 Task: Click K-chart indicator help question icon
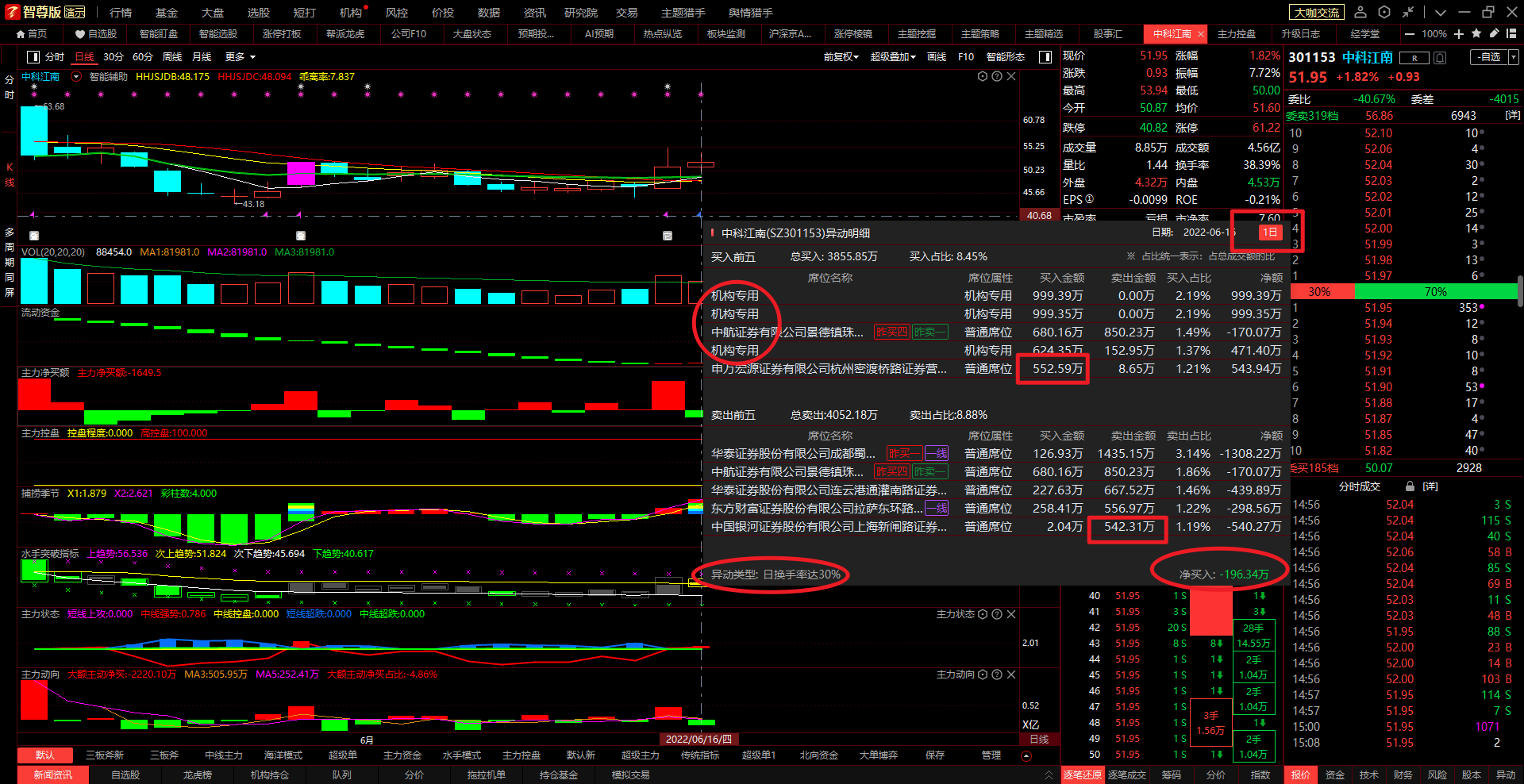point(997,77)
